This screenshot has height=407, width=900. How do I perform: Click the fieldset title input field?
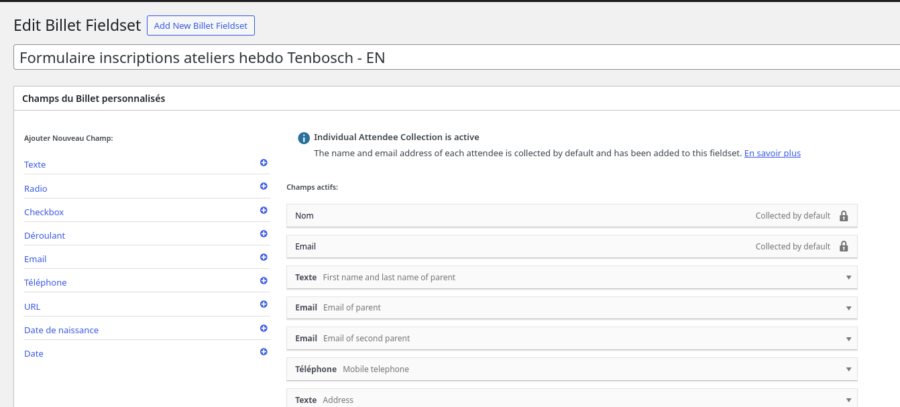[x=450, y=58]
